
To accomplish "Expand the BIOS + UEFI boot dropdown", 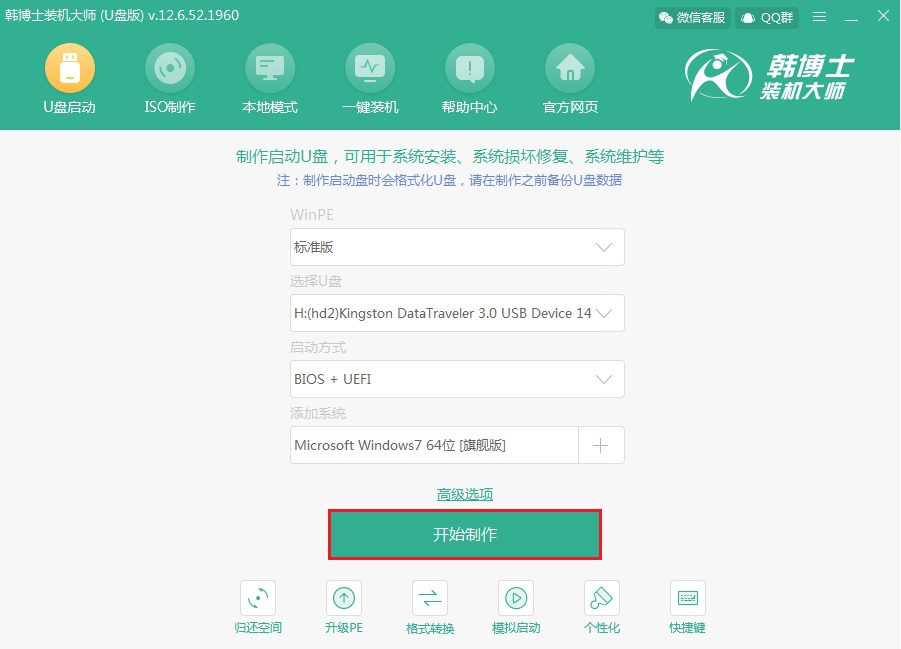I will (x=603, y=379).
